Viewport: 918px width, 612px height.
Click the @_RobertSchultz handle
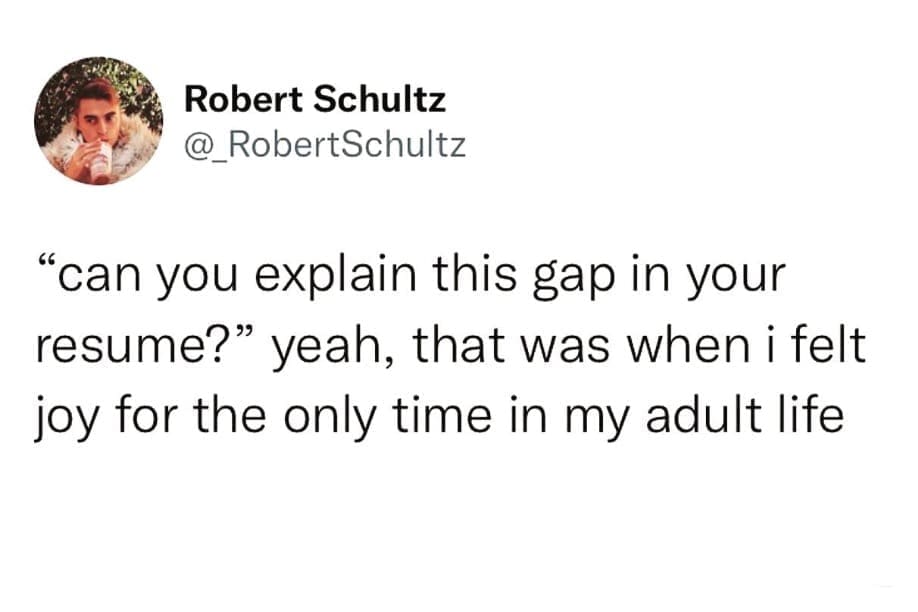[x=325, y=146]
